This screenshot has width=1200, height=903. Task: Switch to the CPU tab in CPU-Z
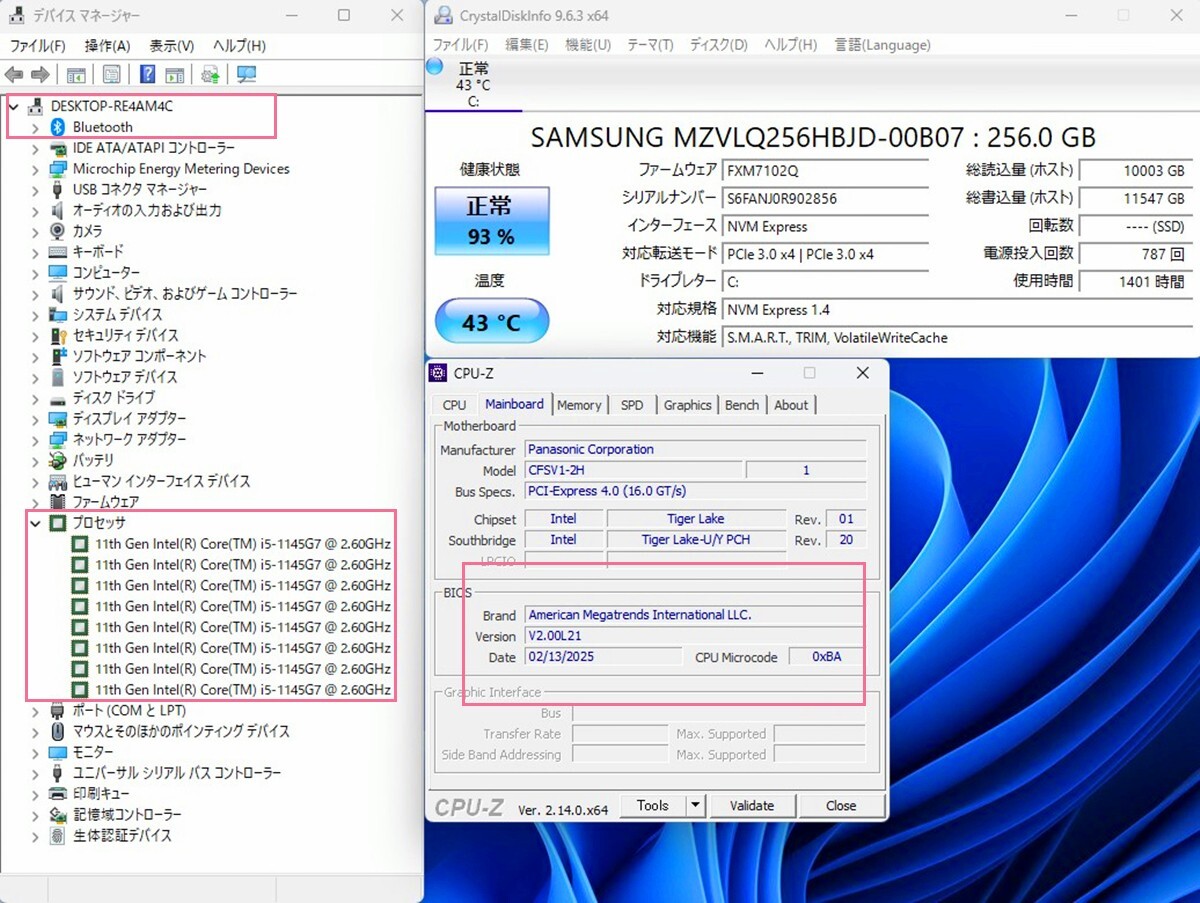pyautogui.click(x=454, y=405)
